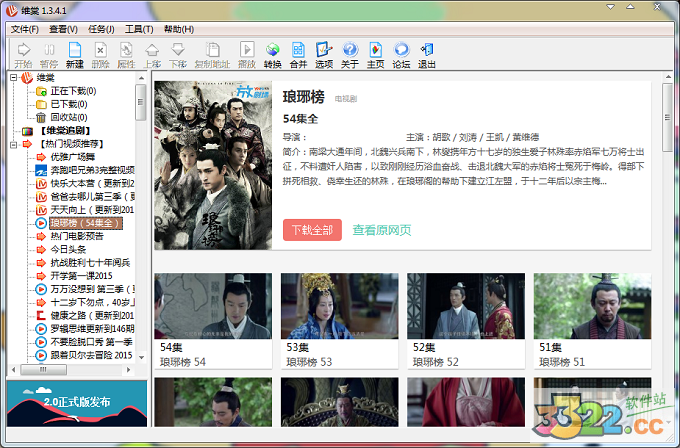This screenshot has height=448, width=680.
Task: Click the 下载全部 button
Action: coord(312,230)
